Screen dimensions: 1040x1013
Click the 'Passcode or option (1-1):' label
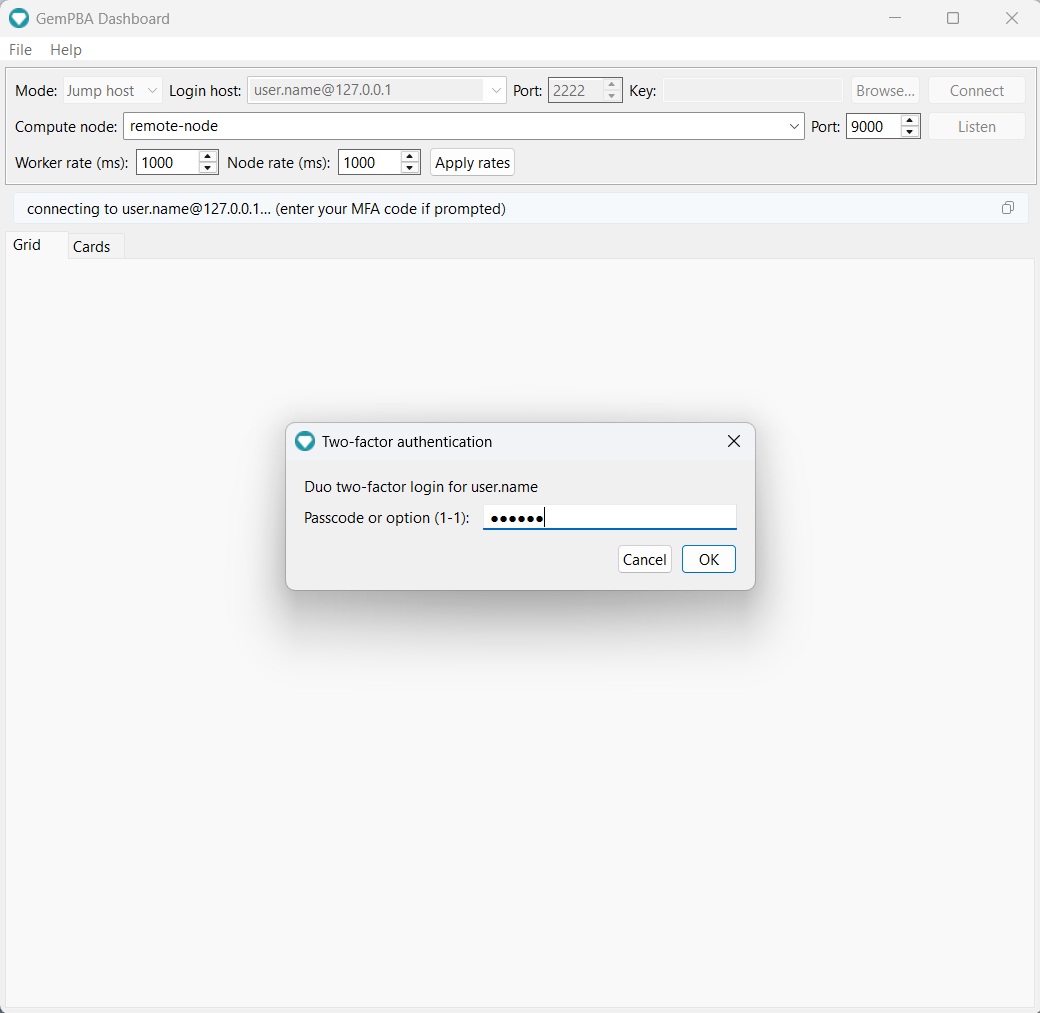coord(387,518)
